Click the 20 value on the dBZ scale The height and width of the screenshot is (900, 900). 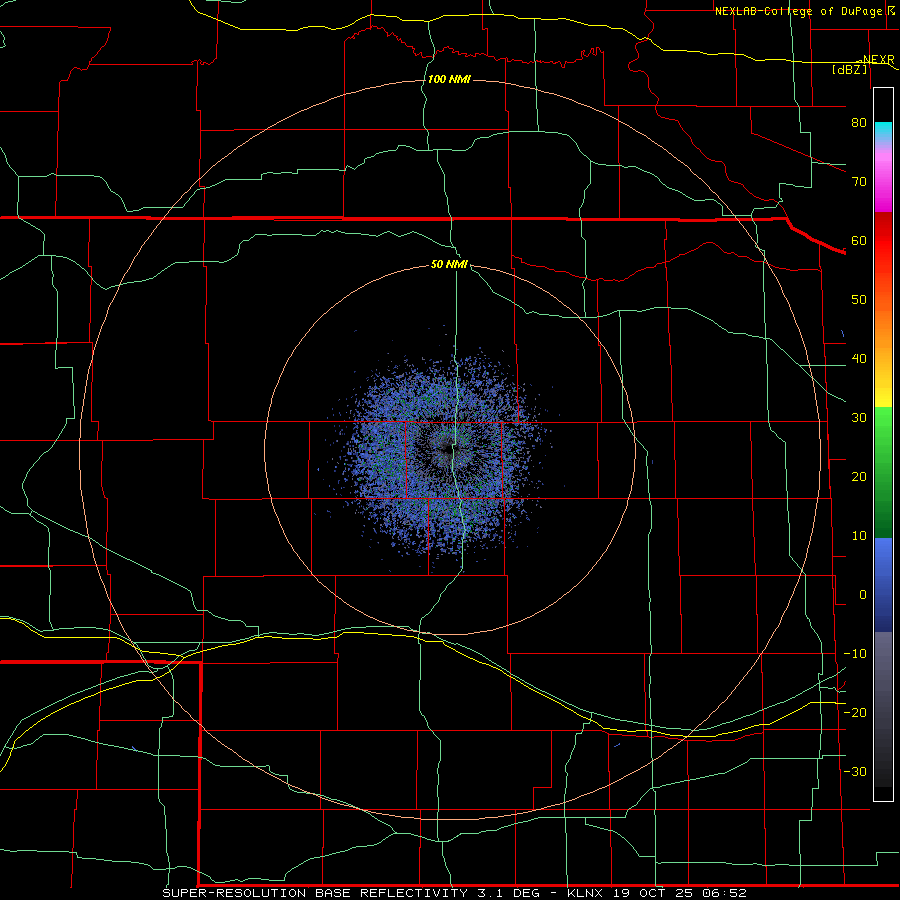[x=859, y=477]
